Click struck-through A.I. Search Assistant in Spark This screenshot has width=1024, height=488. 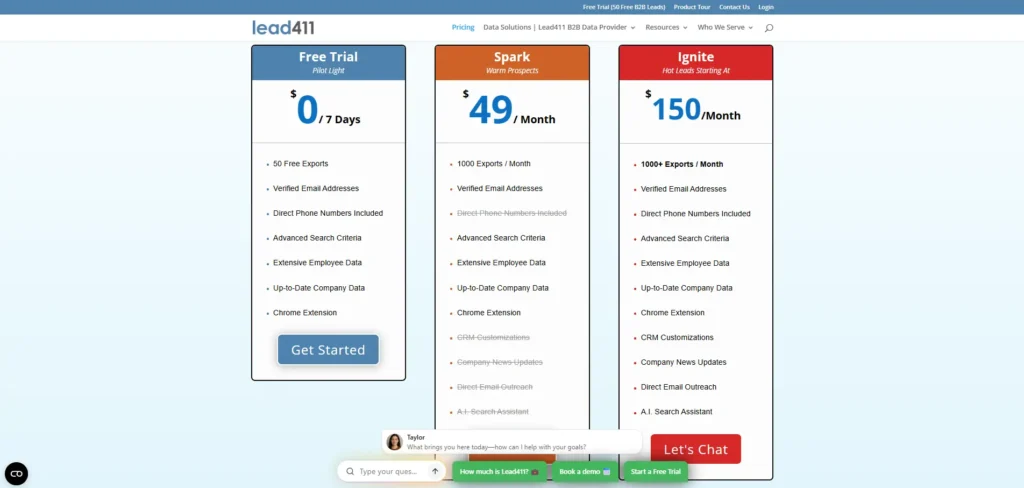click(x=493, y=412)
